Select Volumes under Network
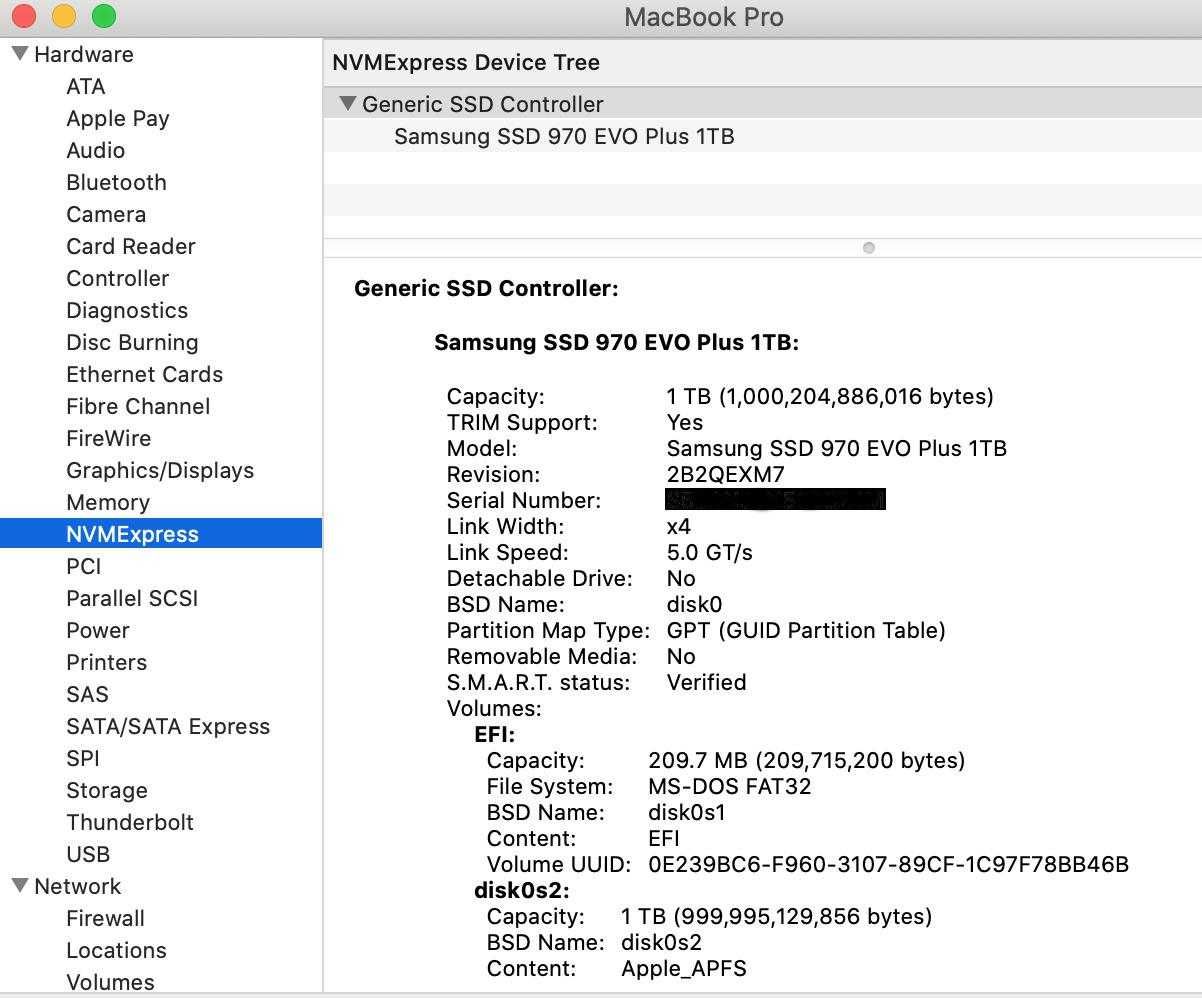This screenshot has width=1202, height=998. [x=110, y=982]
